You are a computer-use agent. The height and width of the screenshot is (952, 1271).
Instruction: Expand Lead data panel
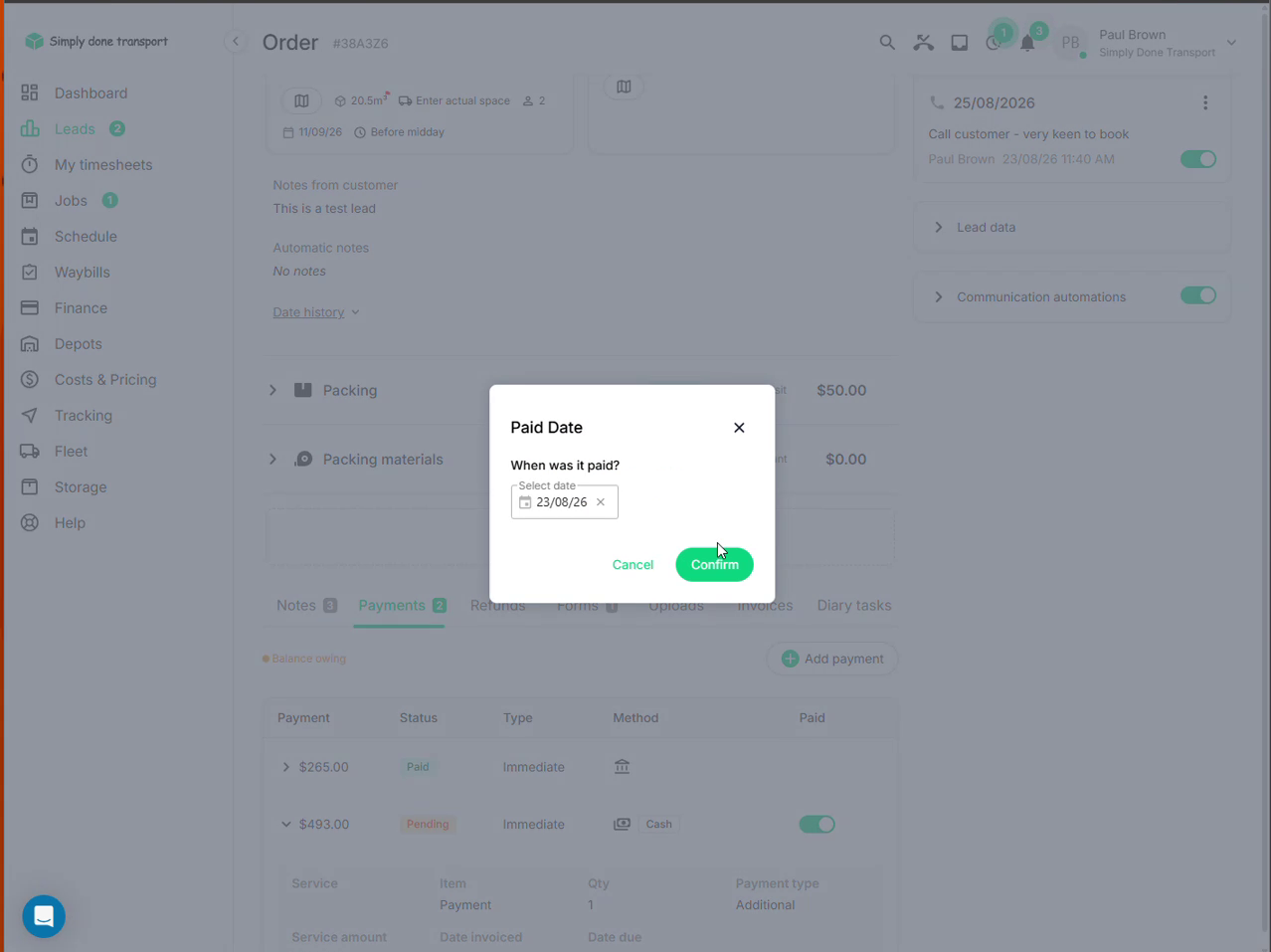[x=938, y=227]
